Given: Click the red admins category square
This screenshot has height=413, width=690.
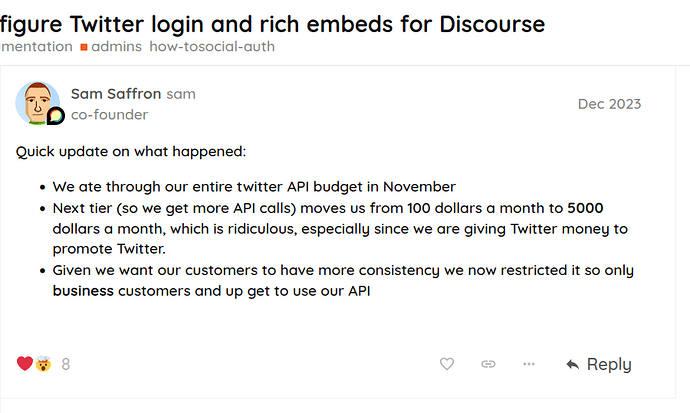Looking at the screenshot, I should [84, 47].
